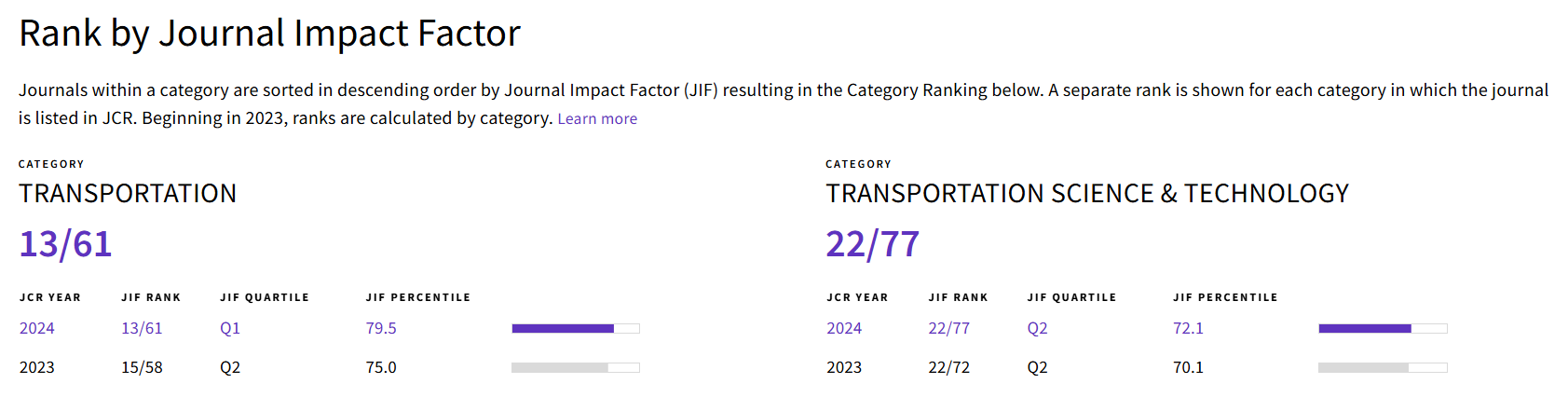Select 2024 year in the Transportation table

[x=37, y=328]
